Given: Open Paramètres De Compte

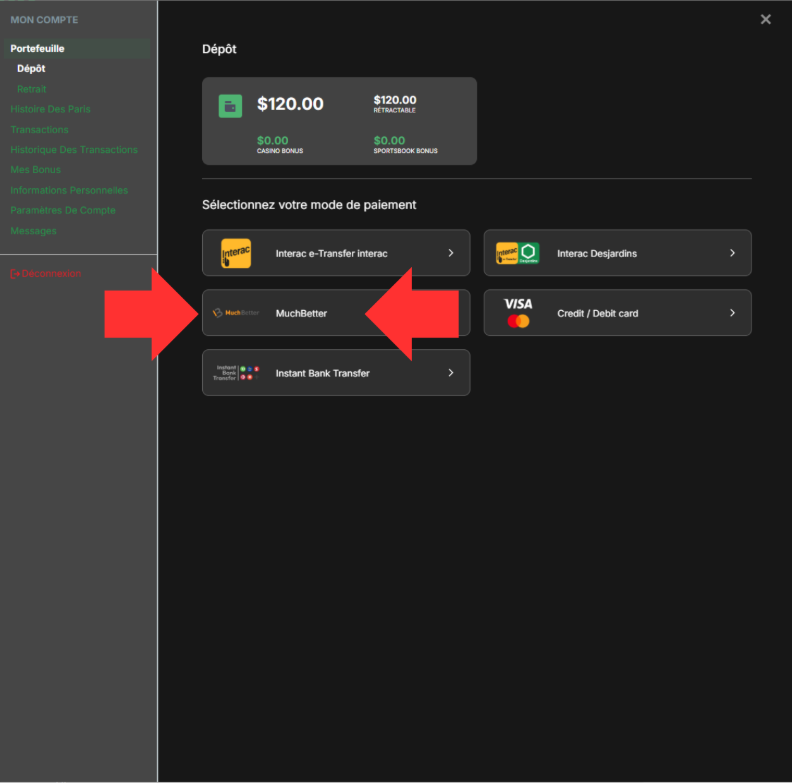Looking at the screenshot, I should (x=62, y=210).
